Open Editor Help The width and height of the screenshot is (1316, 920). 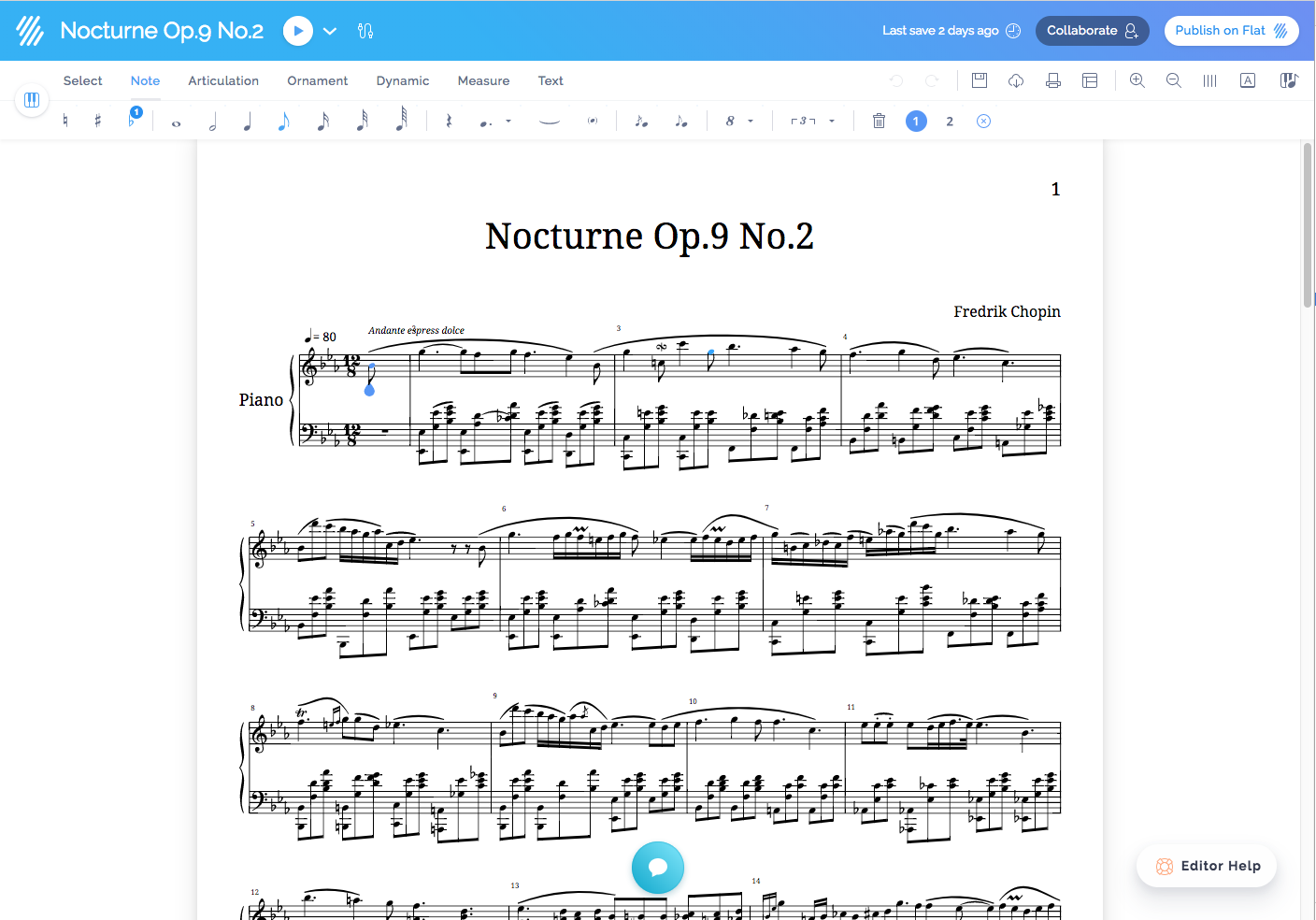[1207, 866]
